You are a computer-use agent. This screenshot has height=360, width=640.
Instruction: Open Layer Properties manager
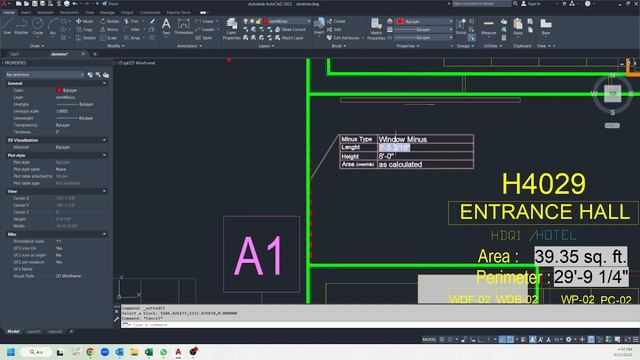[x=231, y=29]
